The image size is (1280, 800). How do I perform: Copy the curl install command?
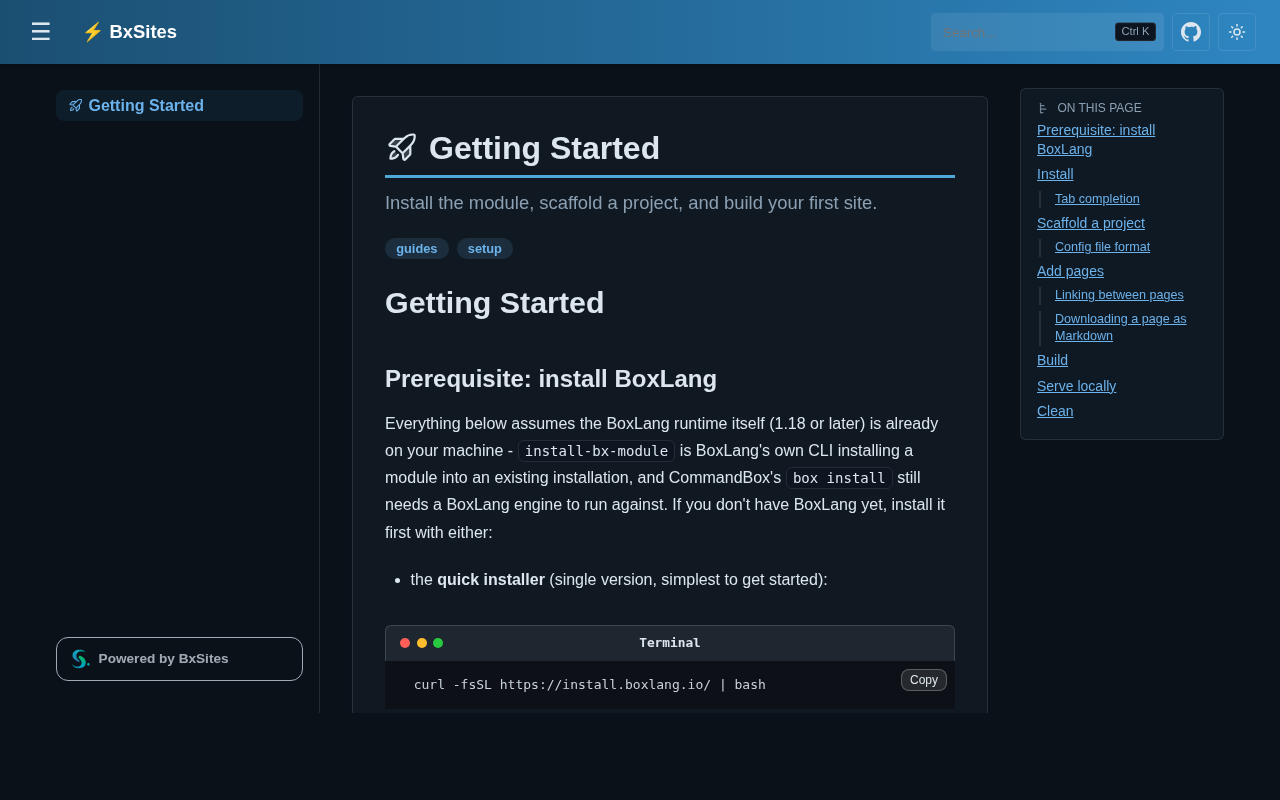coord(924,680)
